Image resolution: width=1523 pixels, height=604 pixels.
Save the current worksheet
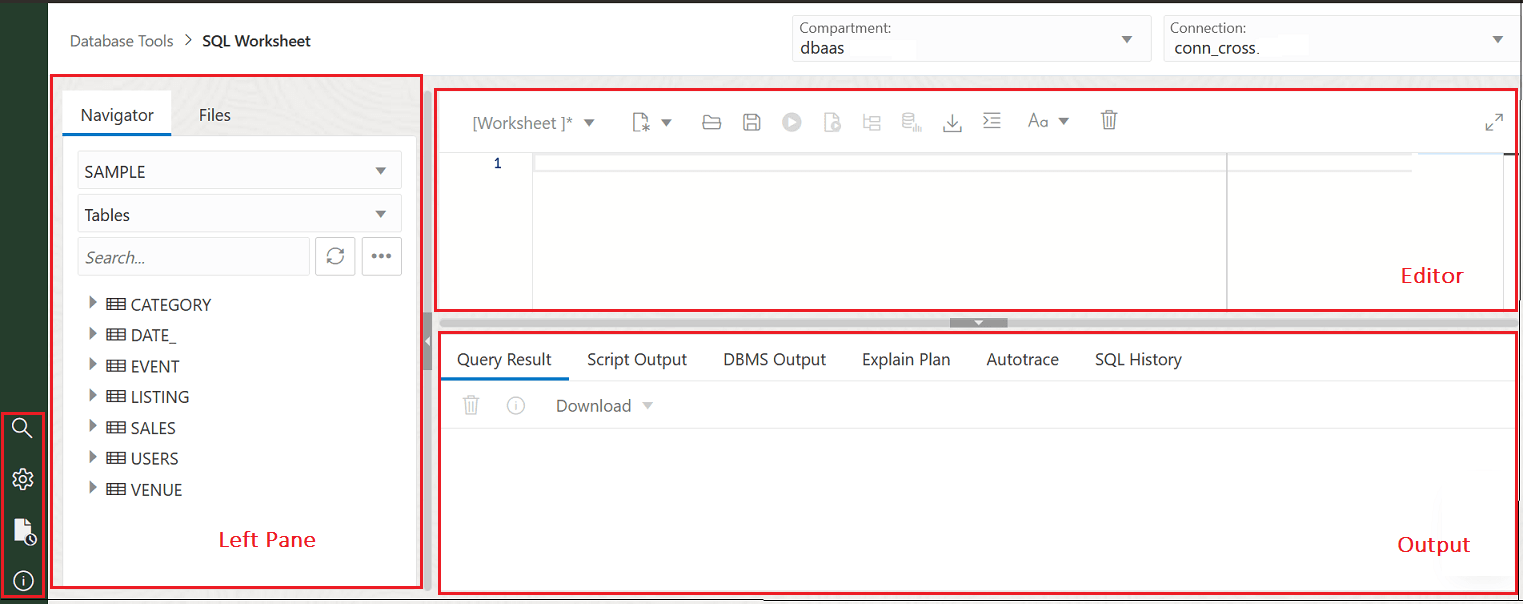751,120
